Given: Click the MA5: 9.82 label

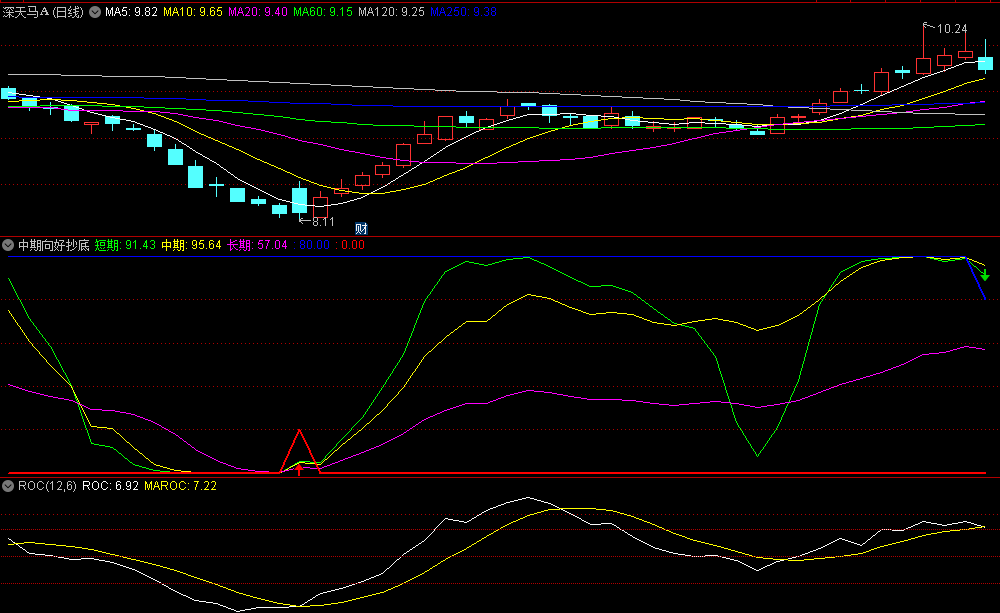Looking at the screenshot, I should 131,12.
